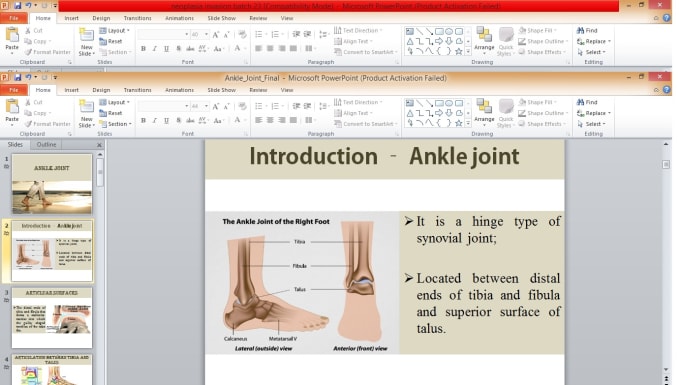Click Increase List Level in Ankle_Joint_Final ribbon
The width and height of the screenshot is (680, 385).
click(307, 106)
